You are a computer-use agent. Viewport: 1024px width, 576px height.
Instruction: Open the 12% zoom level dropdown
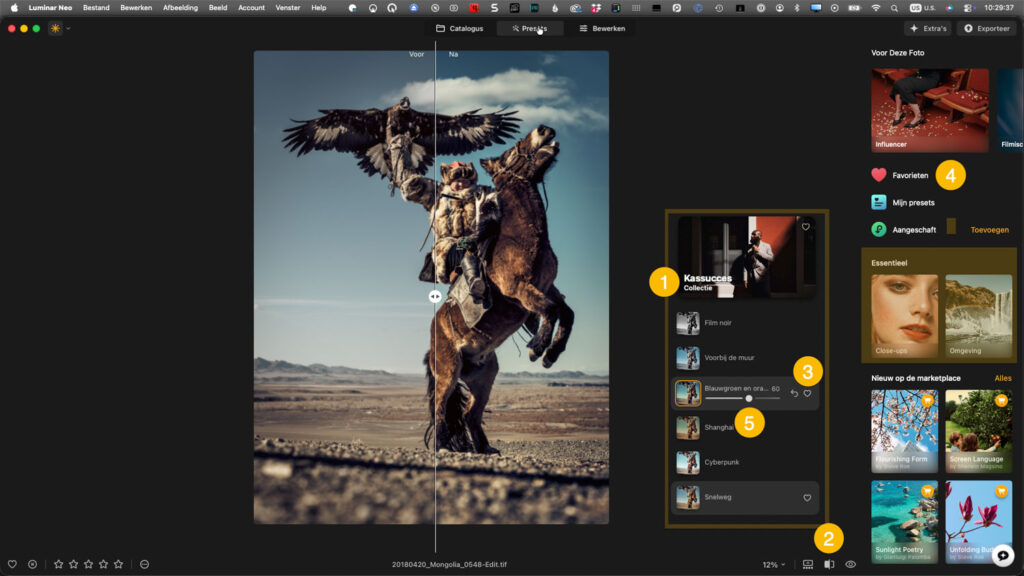[x=774, y=565]
